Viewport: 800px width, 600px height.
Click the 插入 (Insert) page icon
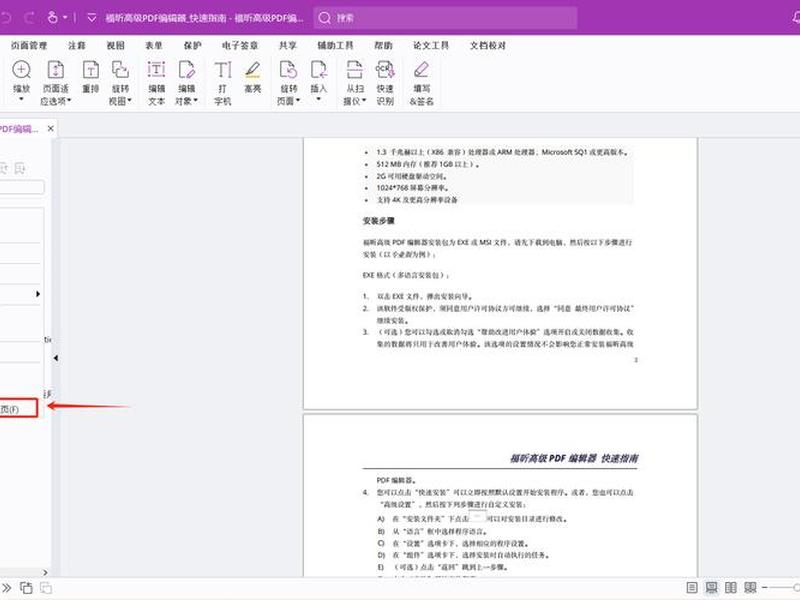click(x=318, y=70)
